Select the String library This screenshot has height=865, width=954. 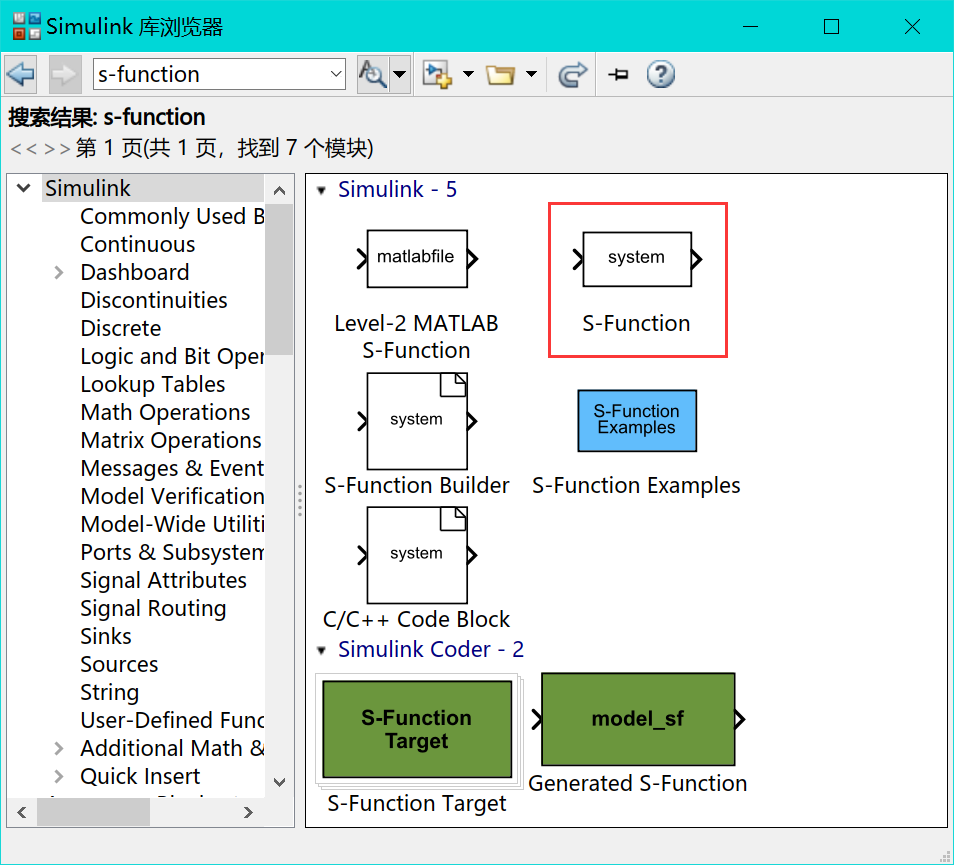coord(110,692)
